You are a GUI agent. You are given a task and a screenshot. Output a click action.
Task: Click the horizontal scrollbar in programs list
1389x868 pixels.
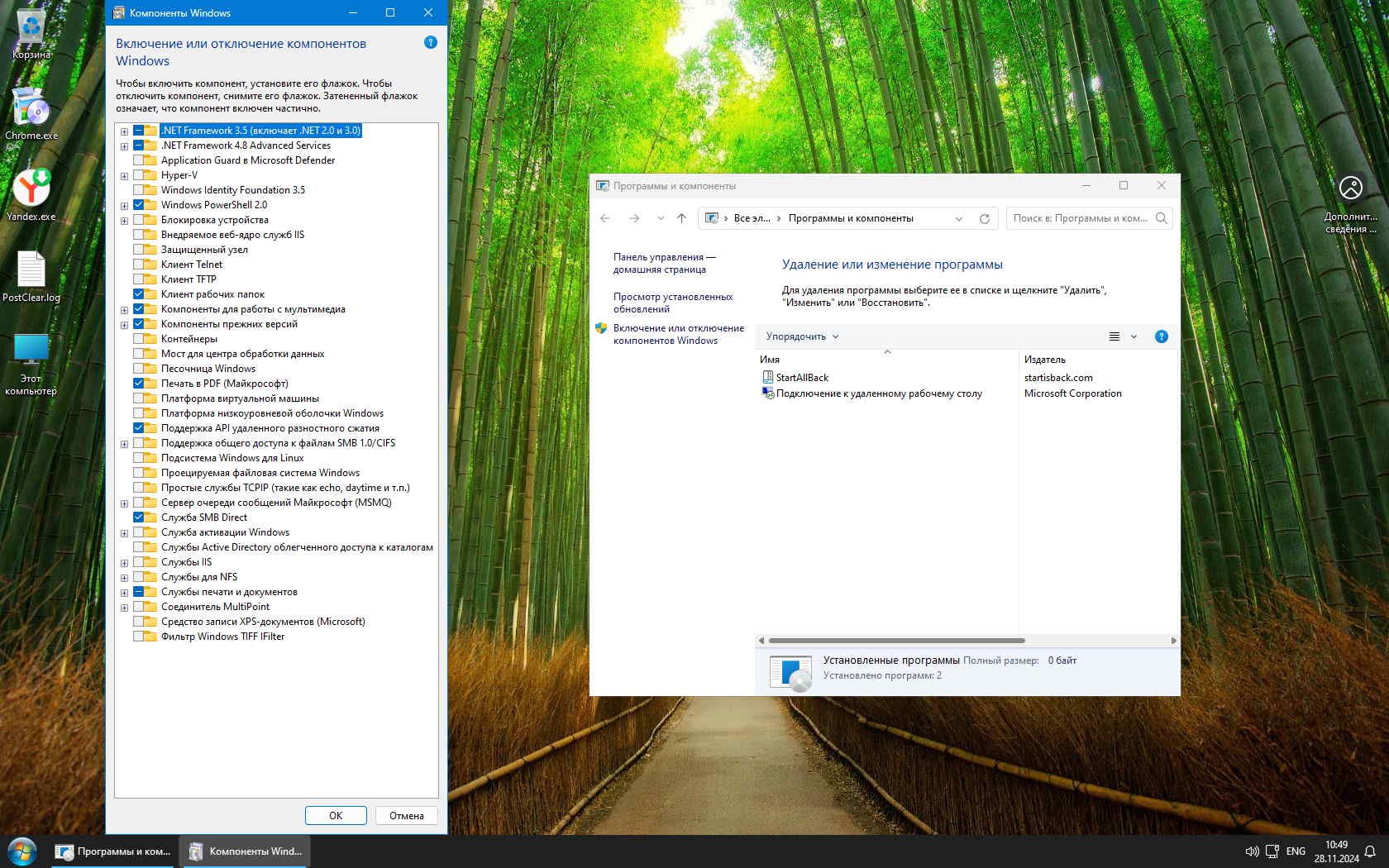click(x=896, y=641)
